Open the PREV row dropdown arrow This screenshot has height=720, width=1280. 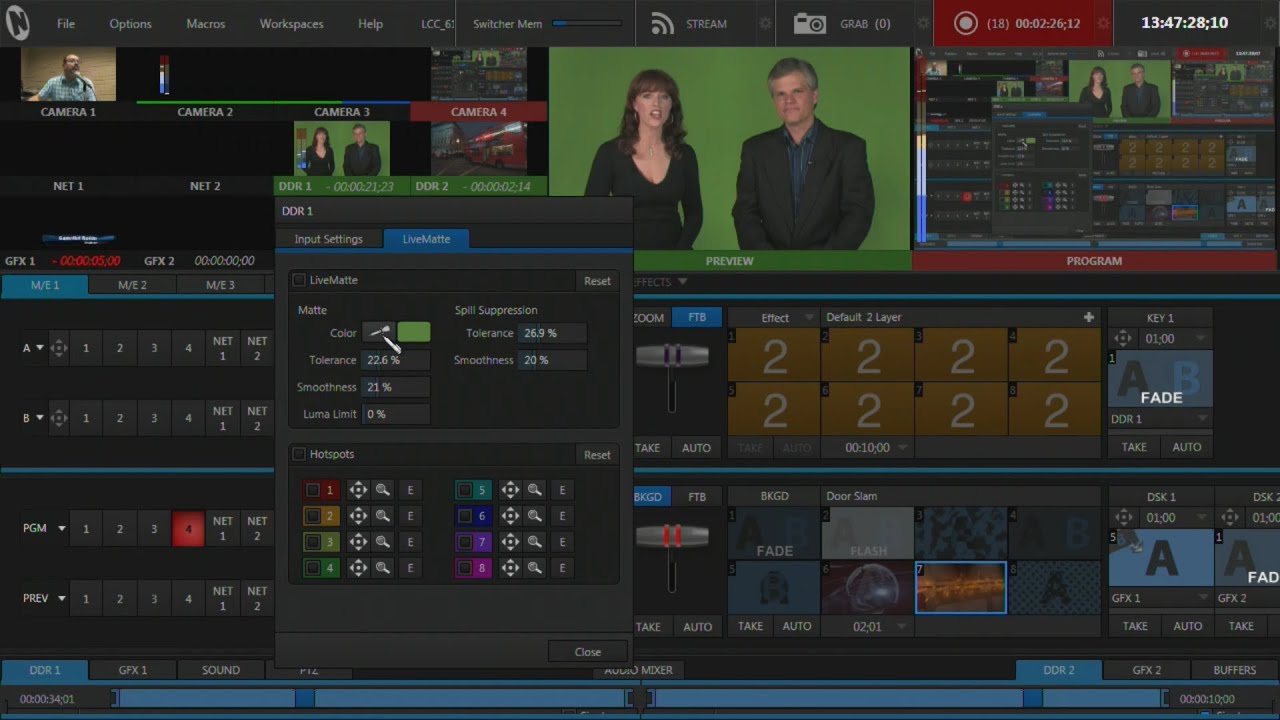[x=61, y=598]
